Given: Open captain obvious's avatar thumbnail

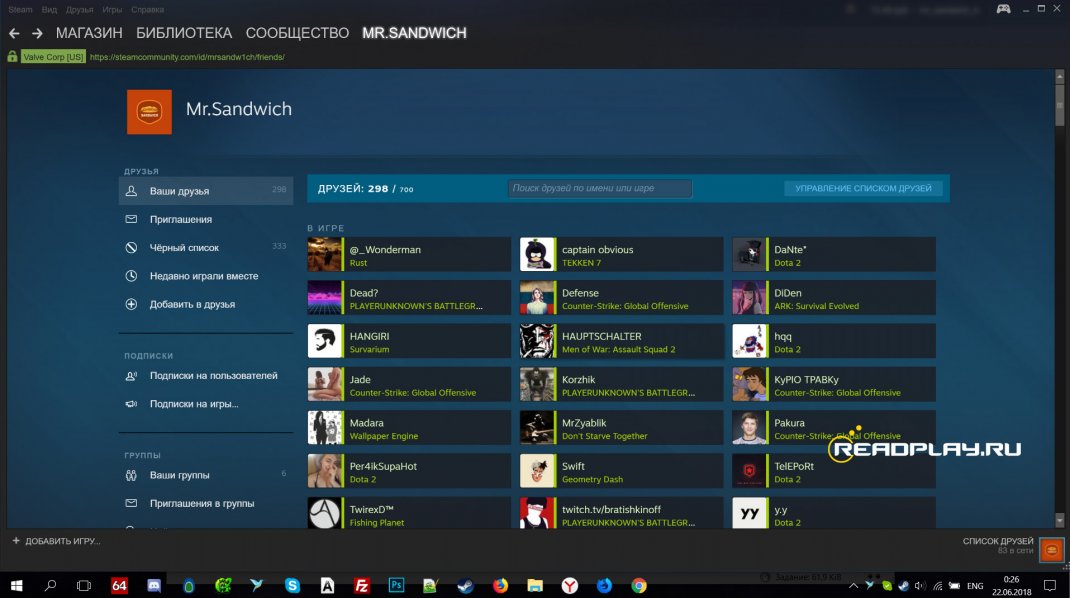Looking at the screenshot, I should pos(537,254).
